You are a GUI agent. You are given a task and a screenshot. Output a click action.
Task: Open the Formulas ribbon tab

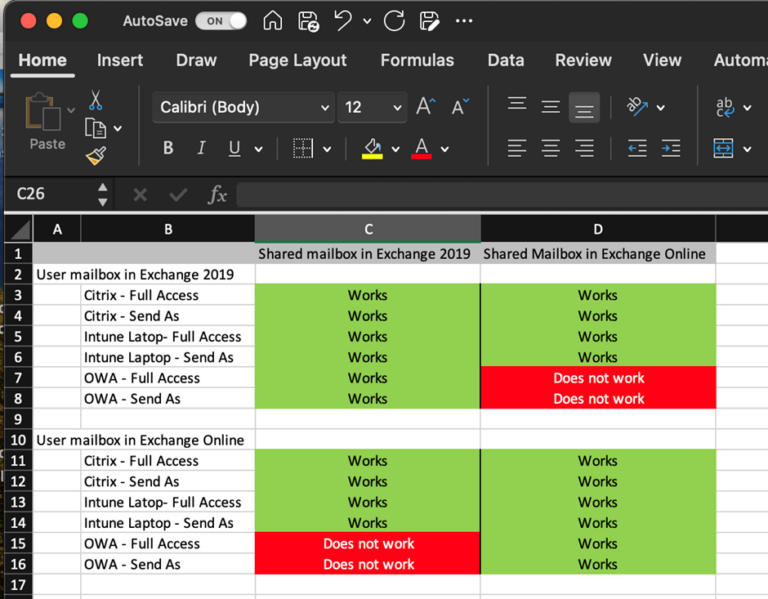click(417, 60)
